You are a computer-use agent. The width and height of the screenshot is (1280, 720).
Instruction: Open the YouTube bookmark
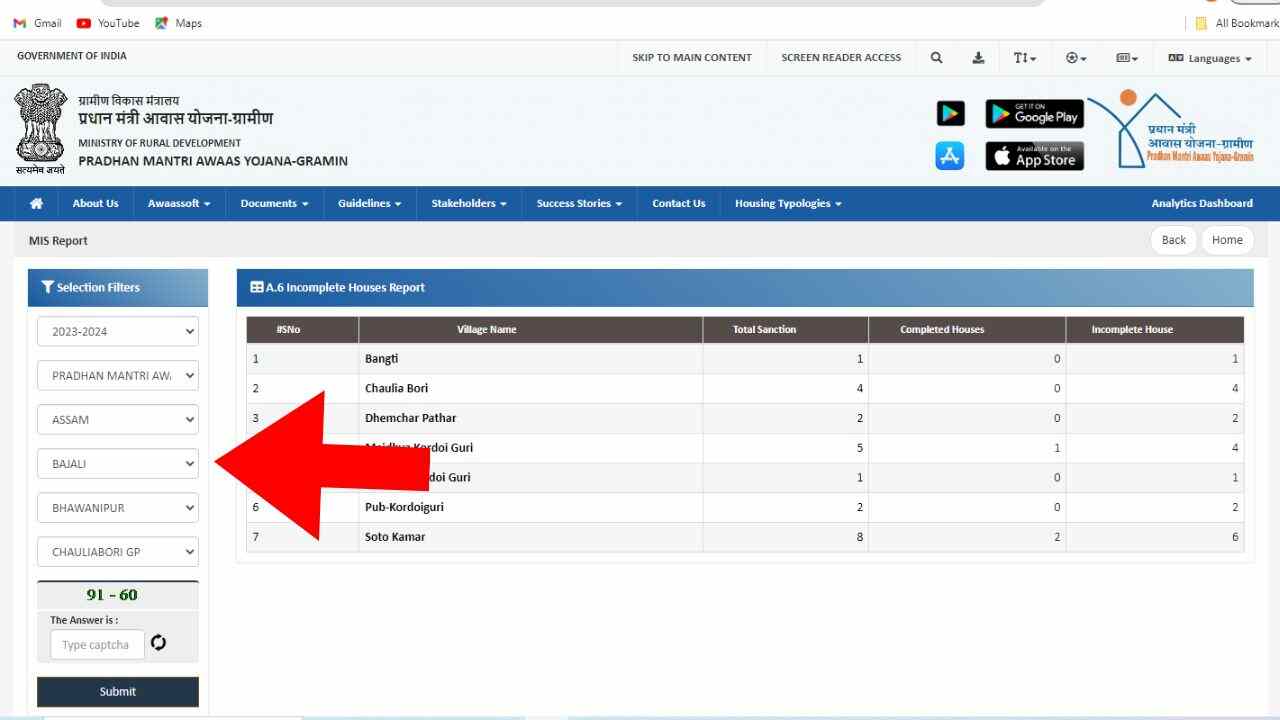click(108, 23)
